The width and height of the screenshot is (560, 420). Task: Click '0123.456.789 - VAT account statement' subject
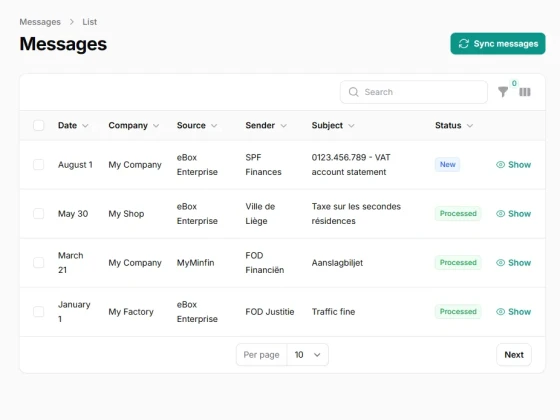(x=351, y=165)
